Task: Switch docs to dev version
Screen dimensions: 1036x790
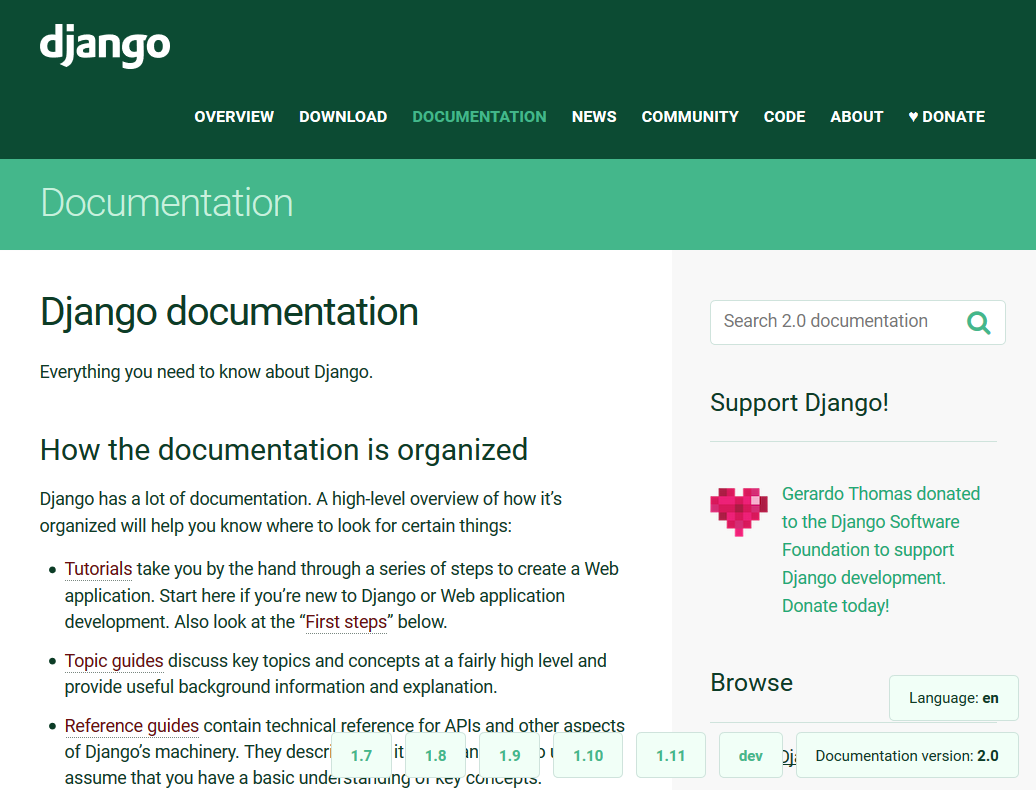Action: tap(751, 756)
